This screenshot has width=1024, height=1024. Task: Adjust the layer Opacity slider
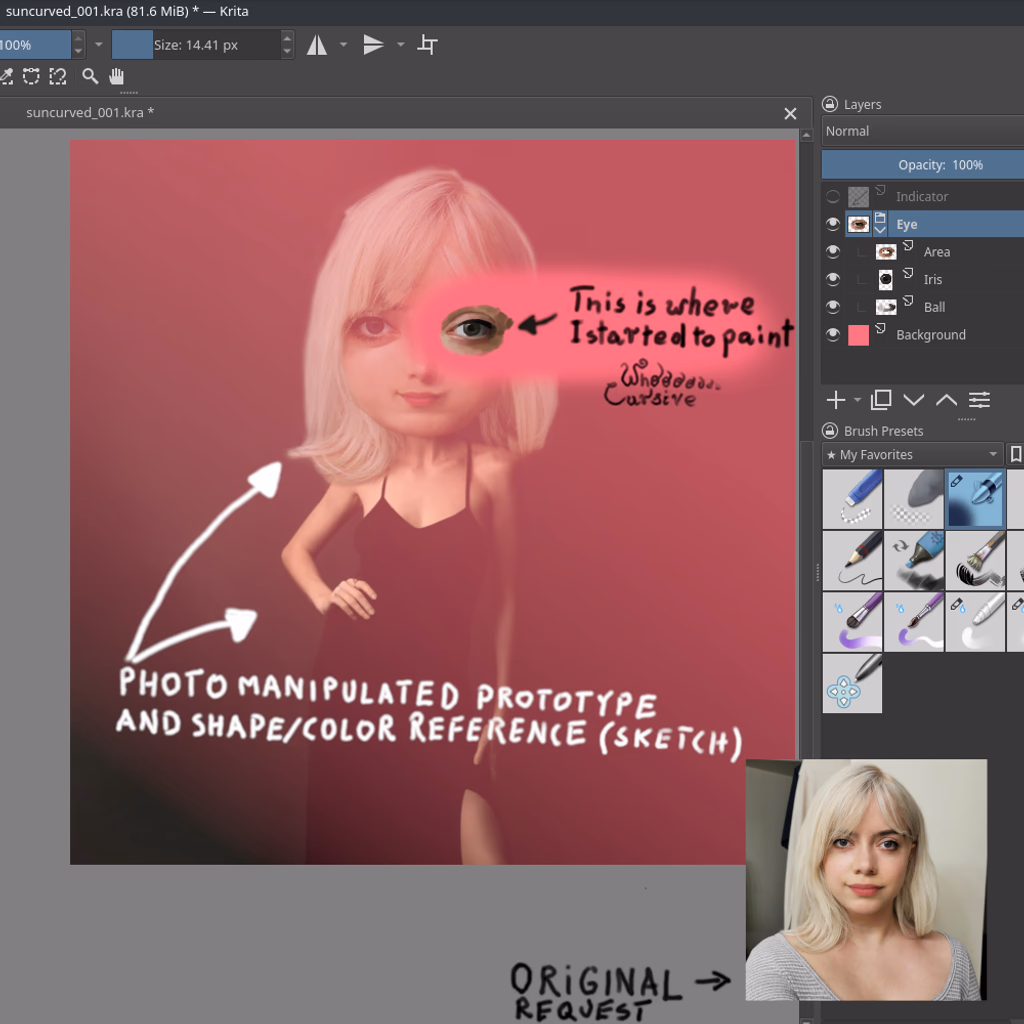tap(922, 165)
